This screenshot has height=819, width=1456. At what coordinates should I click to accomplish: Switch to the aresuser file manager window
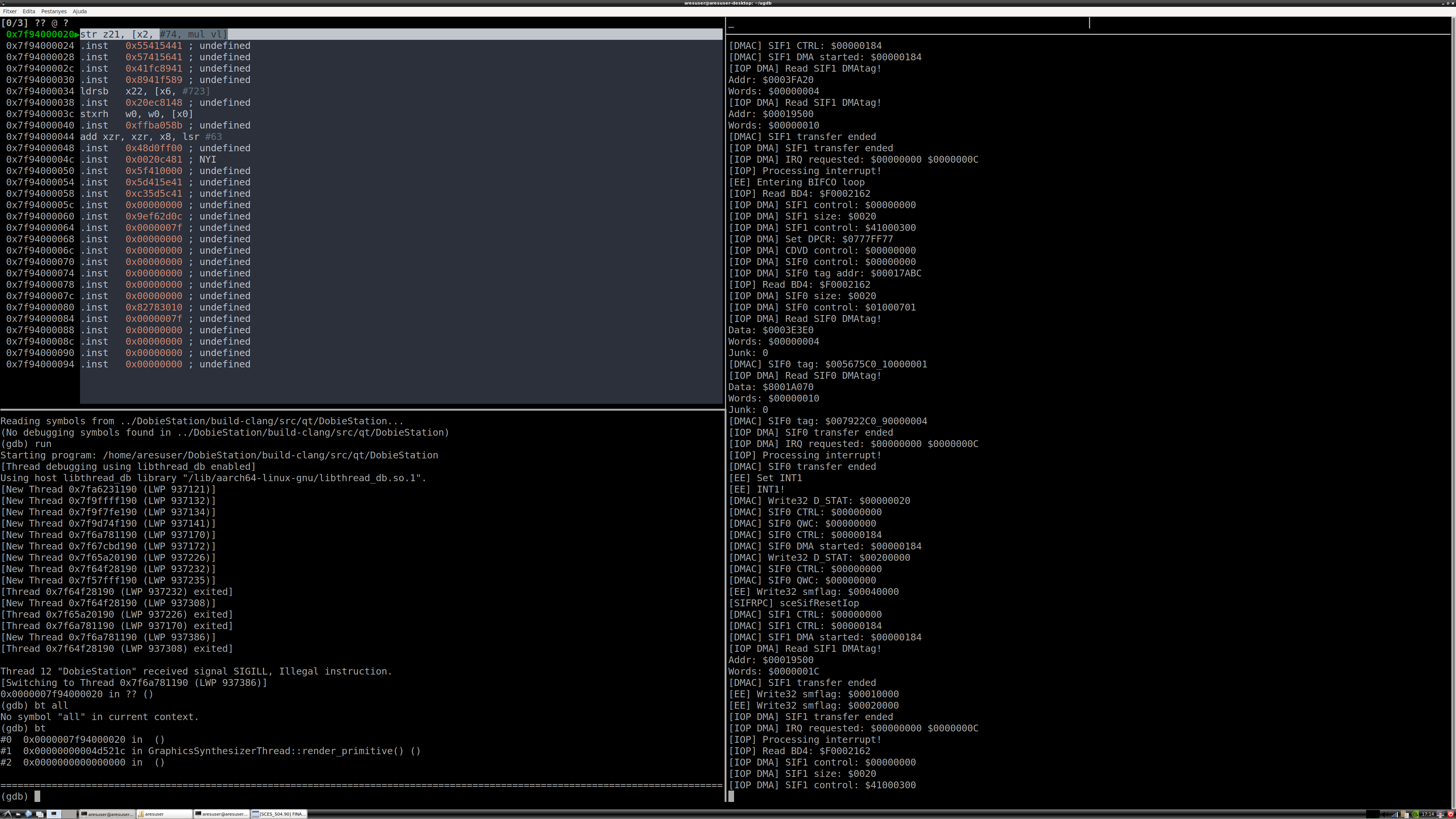click(164, 814)
